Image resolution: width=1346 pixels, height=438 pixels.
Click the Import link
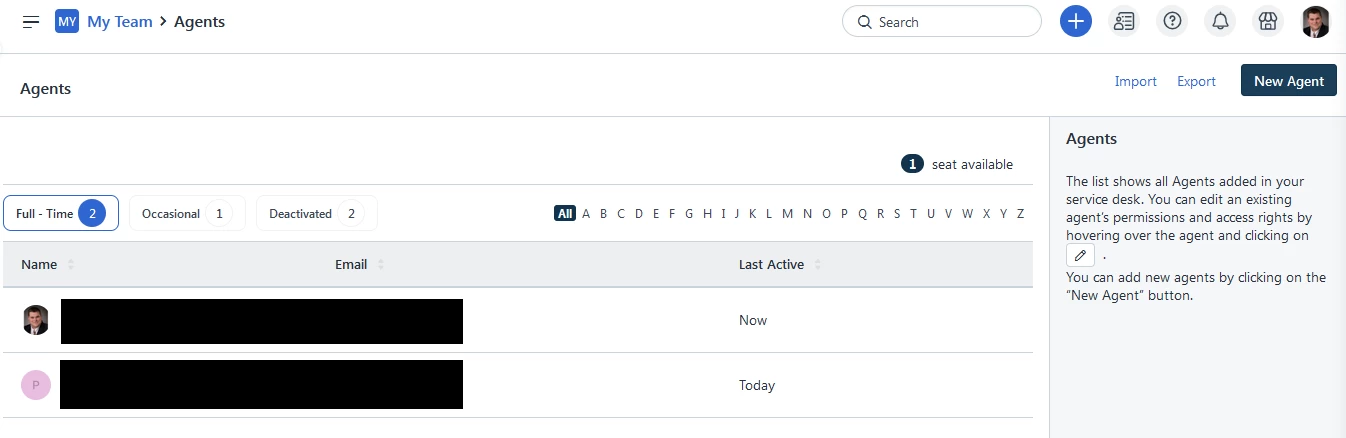tap(1136, 81)
